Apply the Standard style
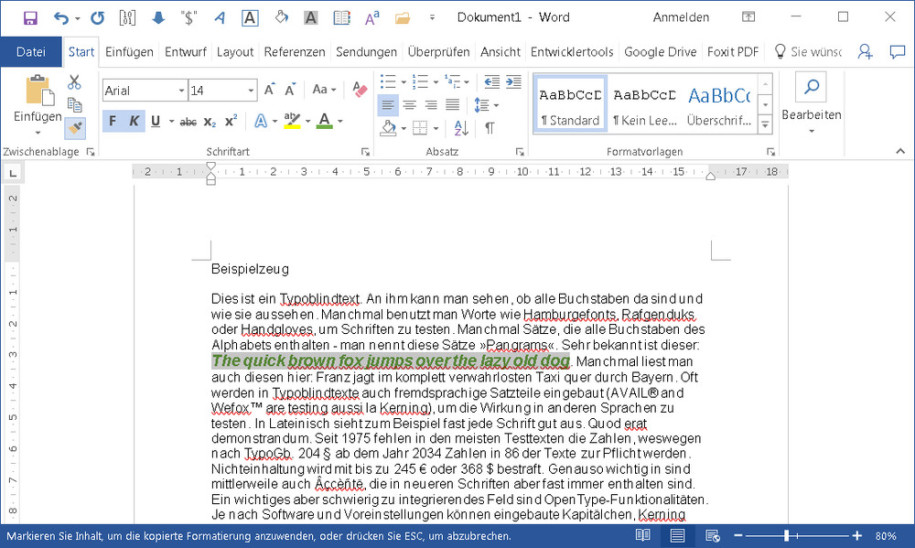Image resolution: width=915 pixels, height=548 pixels. 570,105
